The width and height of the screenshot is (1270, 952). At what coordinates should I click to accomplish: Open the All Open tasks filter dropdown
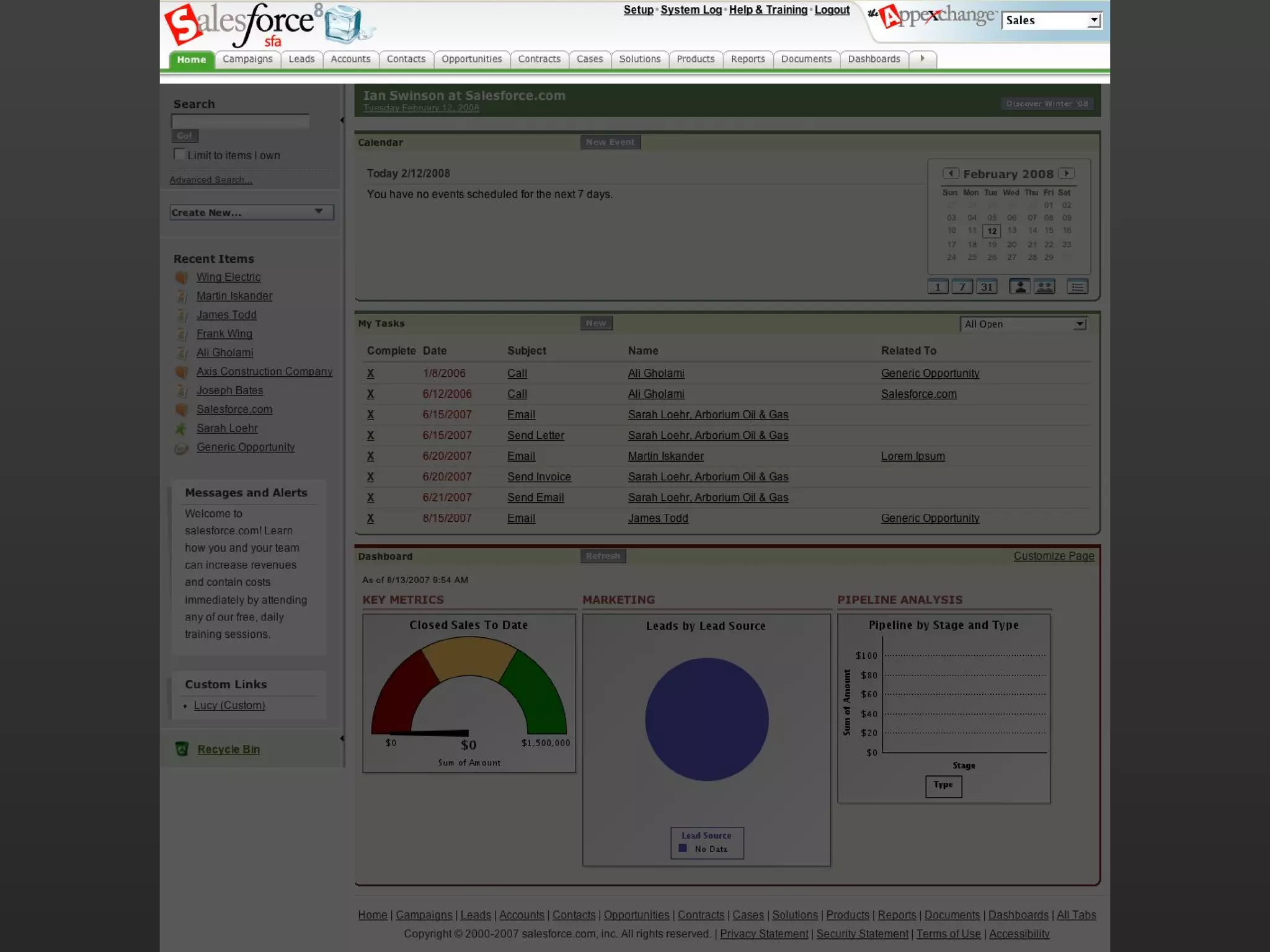click(1023, 324)
